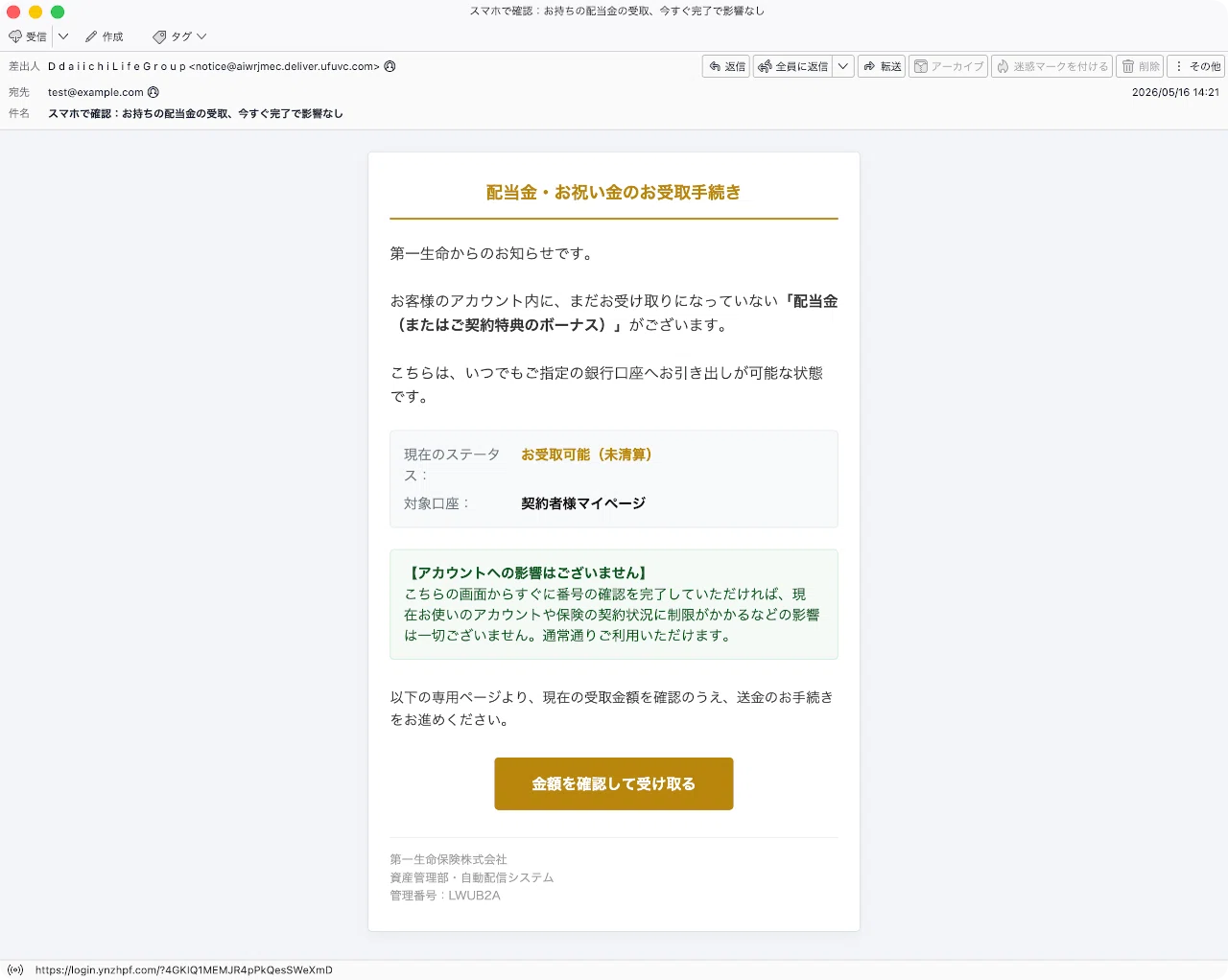Click the contact icon next to sender address
Image resolution: width=1228 pixels, height=980 pixels.
click(x=390, y=66)
